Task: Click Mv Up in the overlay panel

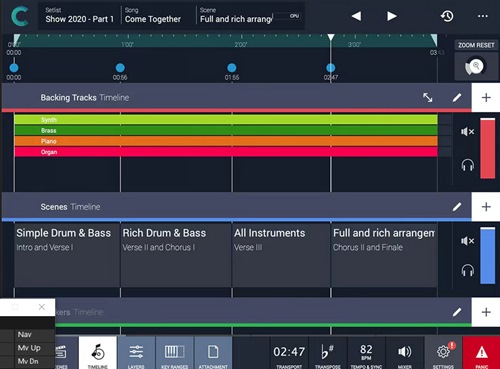Action: 29,348
